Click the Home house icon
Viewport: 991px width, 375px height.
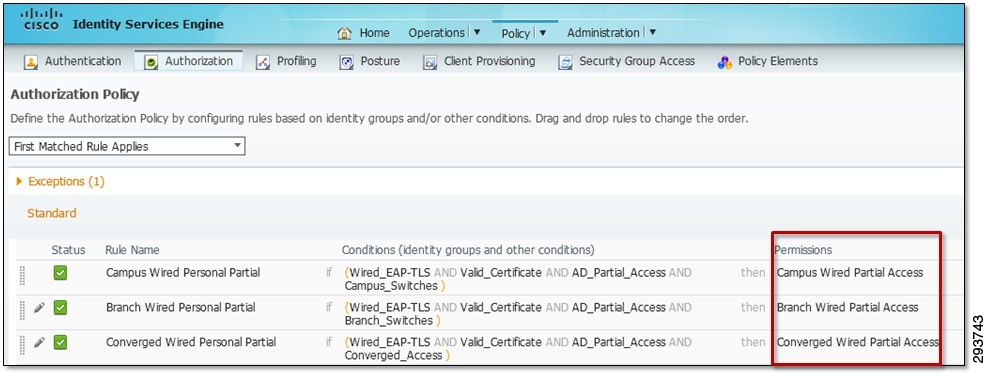pyautogui.click(x=344, y=34)
